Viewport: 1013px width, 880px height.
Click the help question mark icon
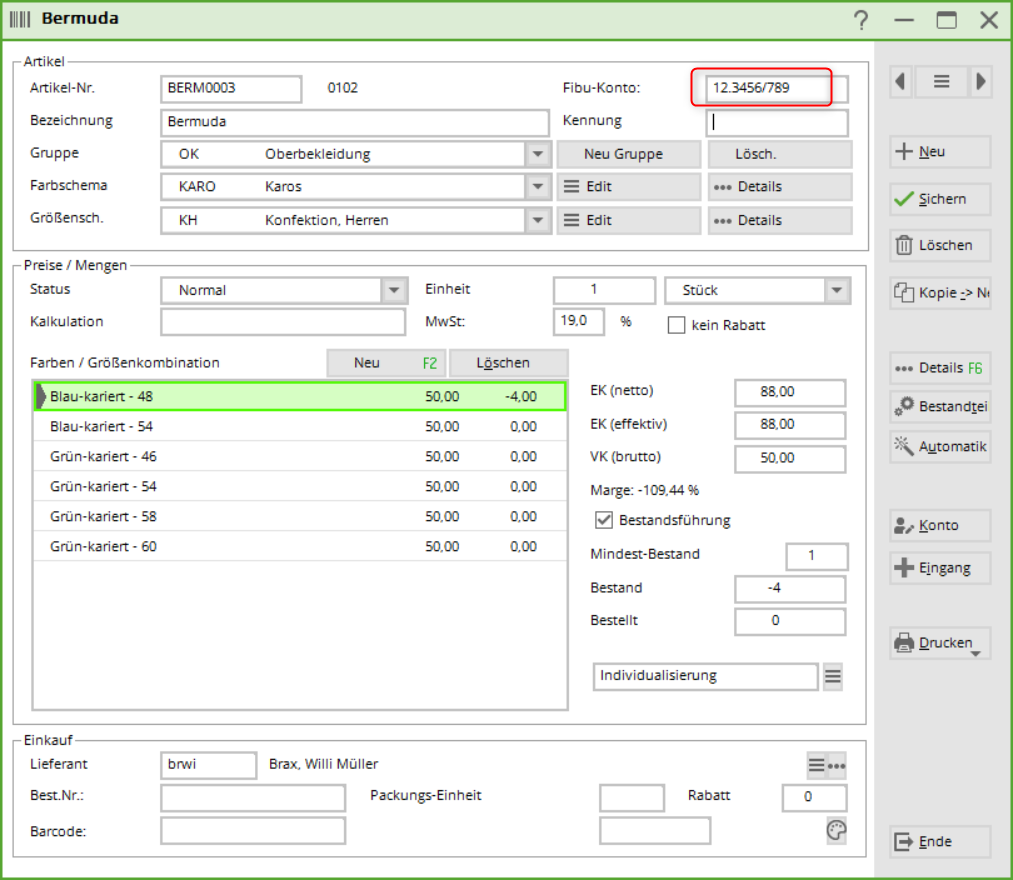point(861,20)
